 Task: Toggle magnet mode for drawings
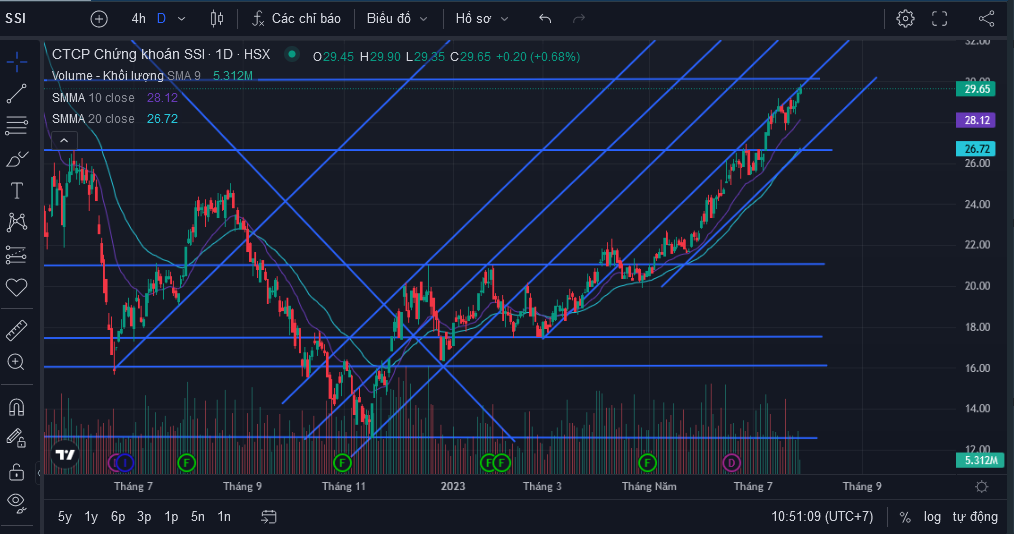(16, 407)
